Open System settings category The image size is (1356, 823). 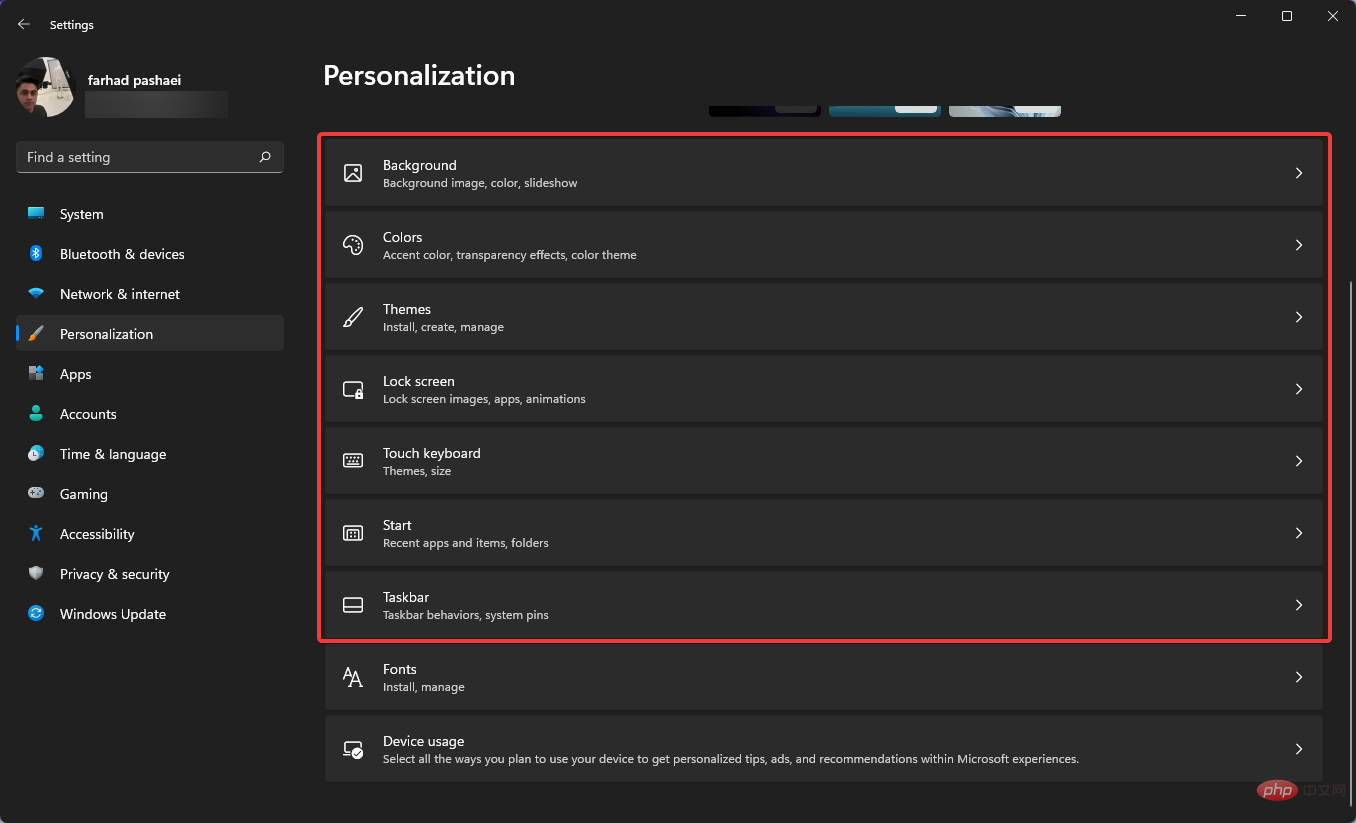click(150, 214)
